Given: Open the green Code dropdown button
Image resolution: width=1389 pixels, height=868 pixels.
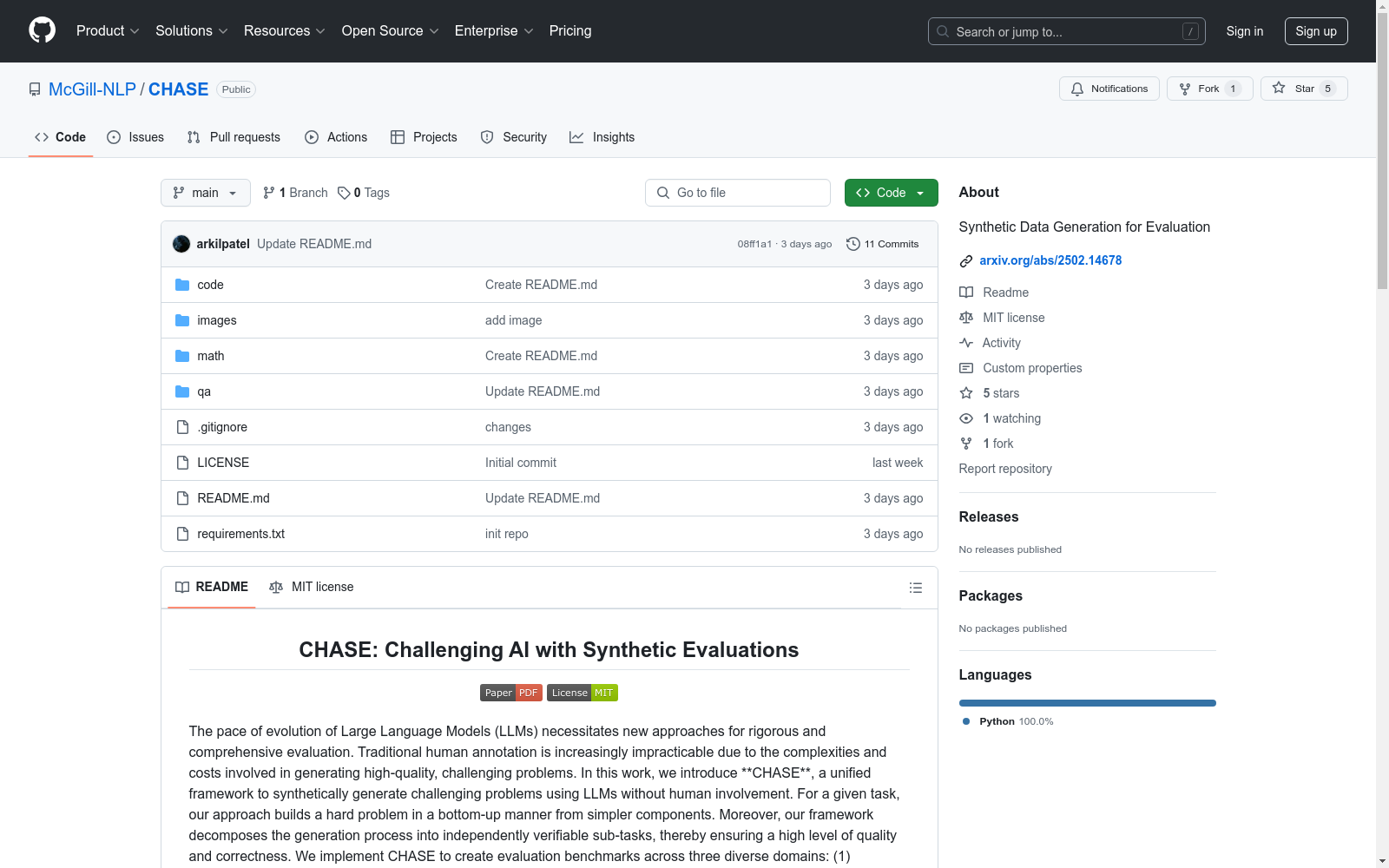Looking at the screenshot, I should click(x=891, y=193).
